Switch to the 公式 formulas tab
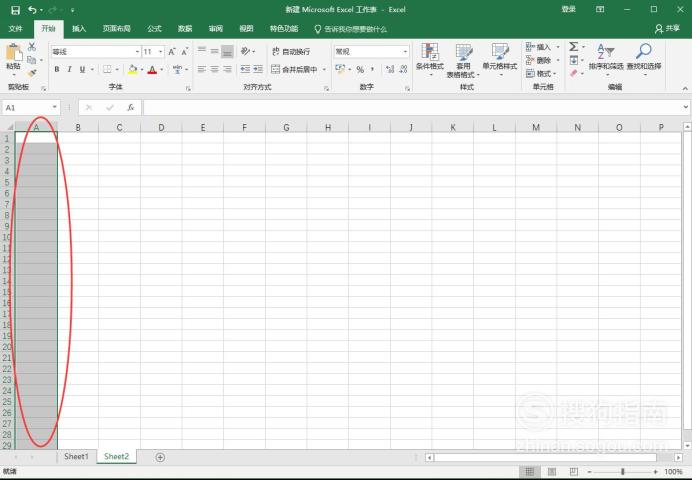The width and height of the screenshot is (692, 480). [154, 29]
